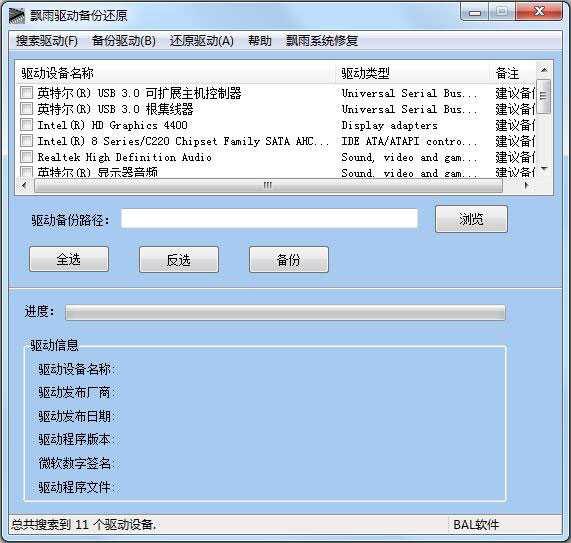Open the 搜索驱动(F) menu

[x=47, y=40]
